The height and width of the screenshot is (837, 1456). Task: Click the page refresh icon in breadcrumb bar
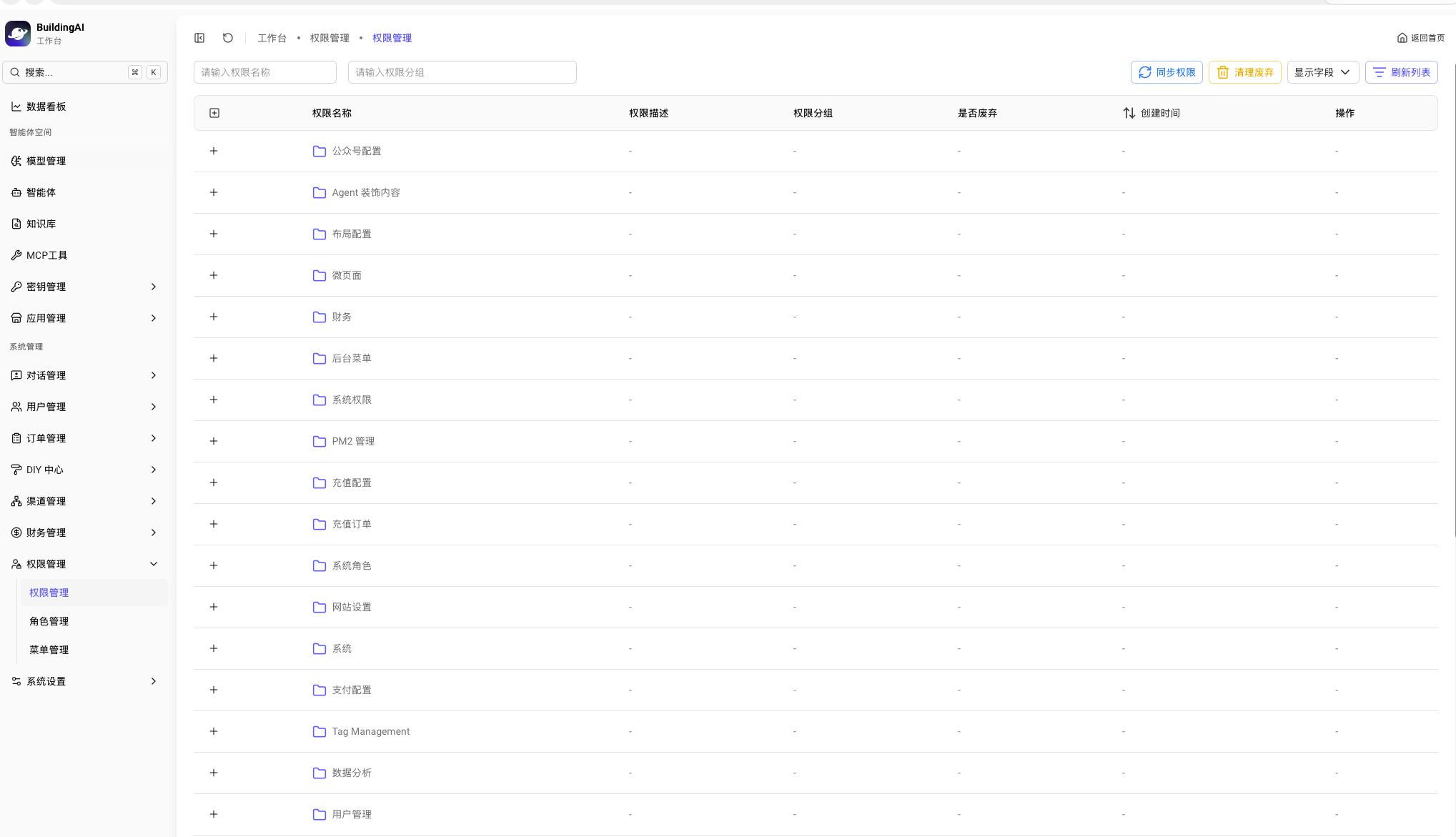tap(228, 38)
